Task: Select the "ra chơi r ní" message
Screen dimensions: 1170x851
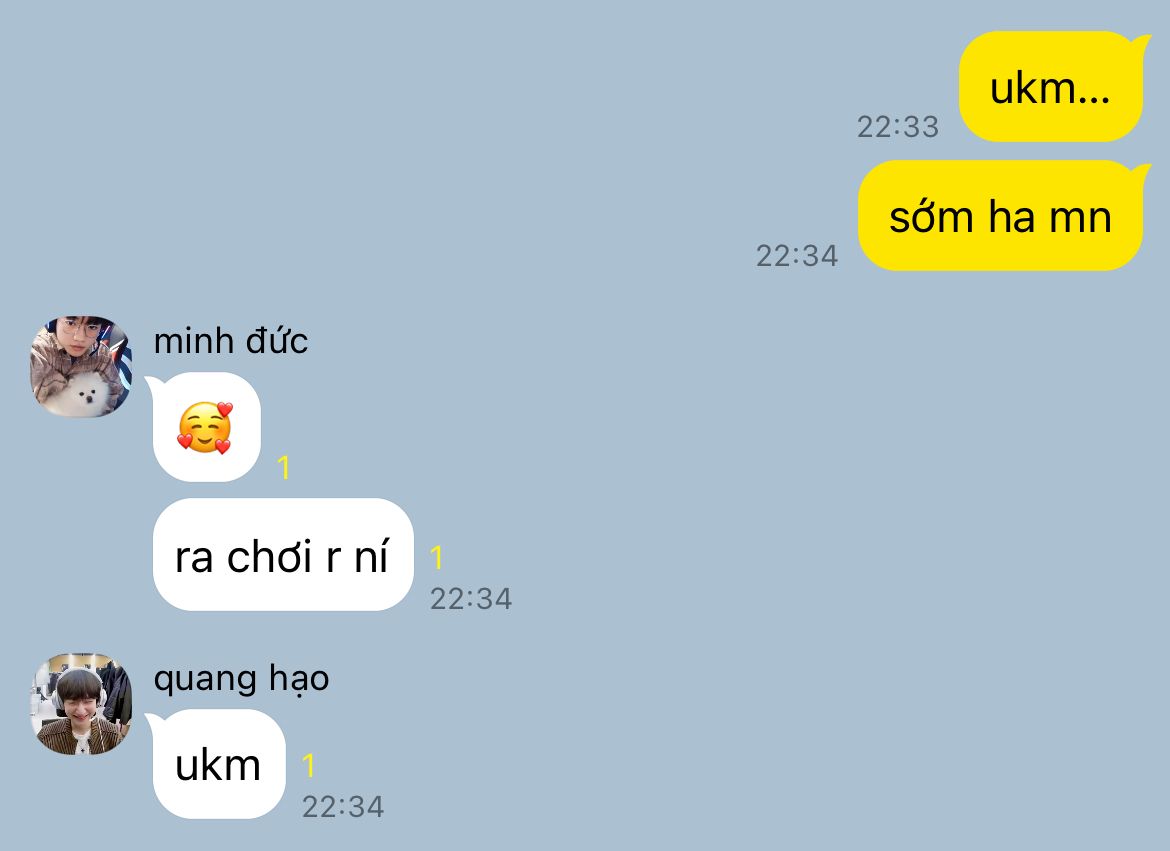Action: 283,555
